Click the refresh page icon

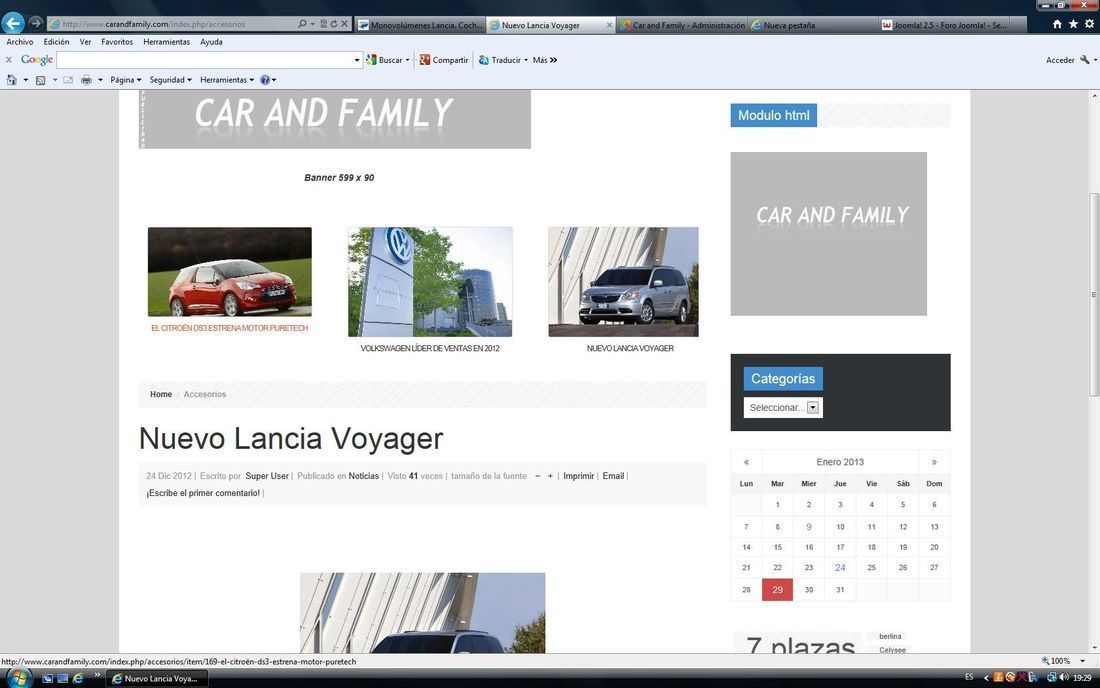[x=333, y=24]
